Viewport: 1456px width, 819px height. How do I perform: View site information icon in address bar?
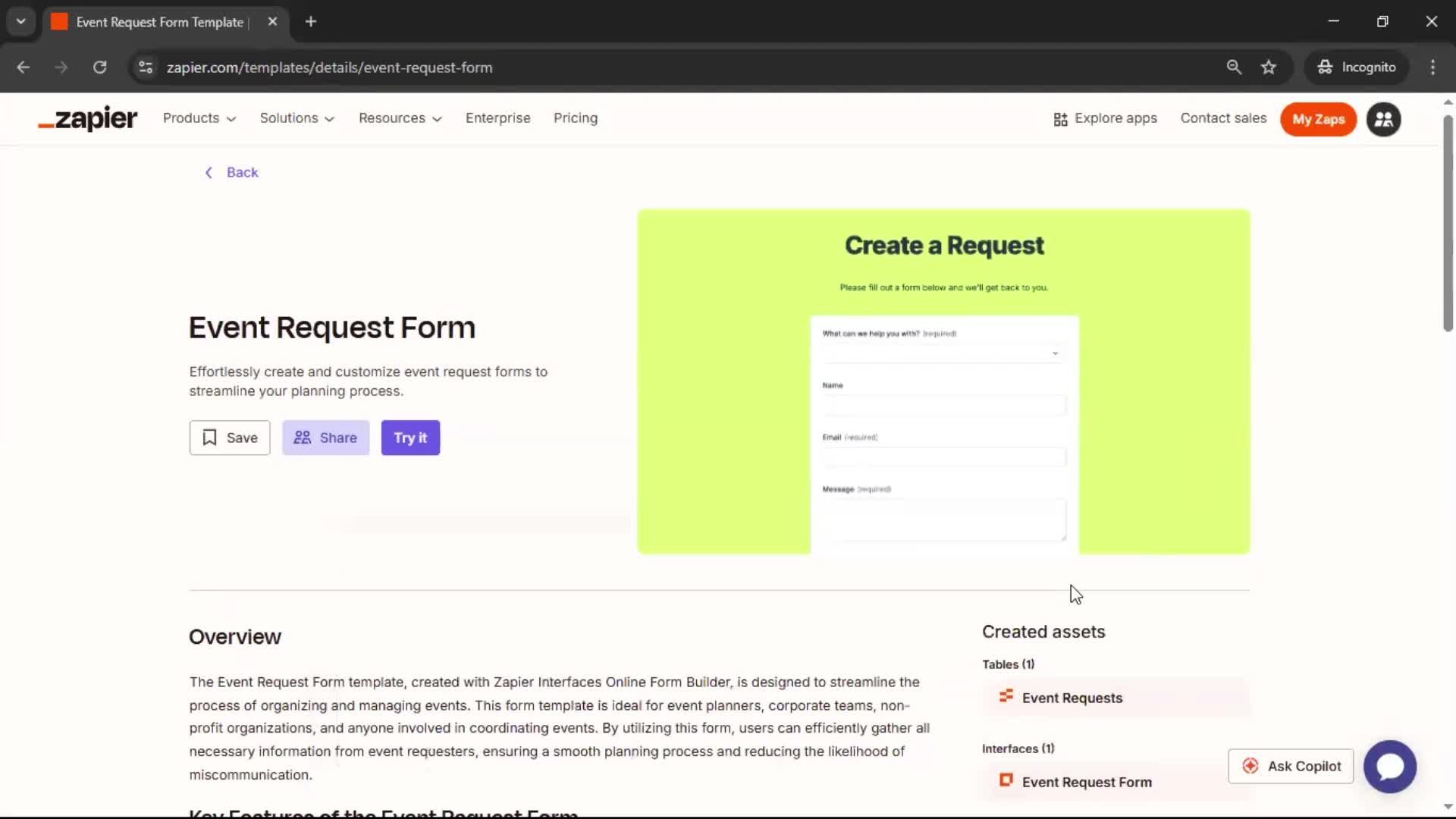point(146,67)
